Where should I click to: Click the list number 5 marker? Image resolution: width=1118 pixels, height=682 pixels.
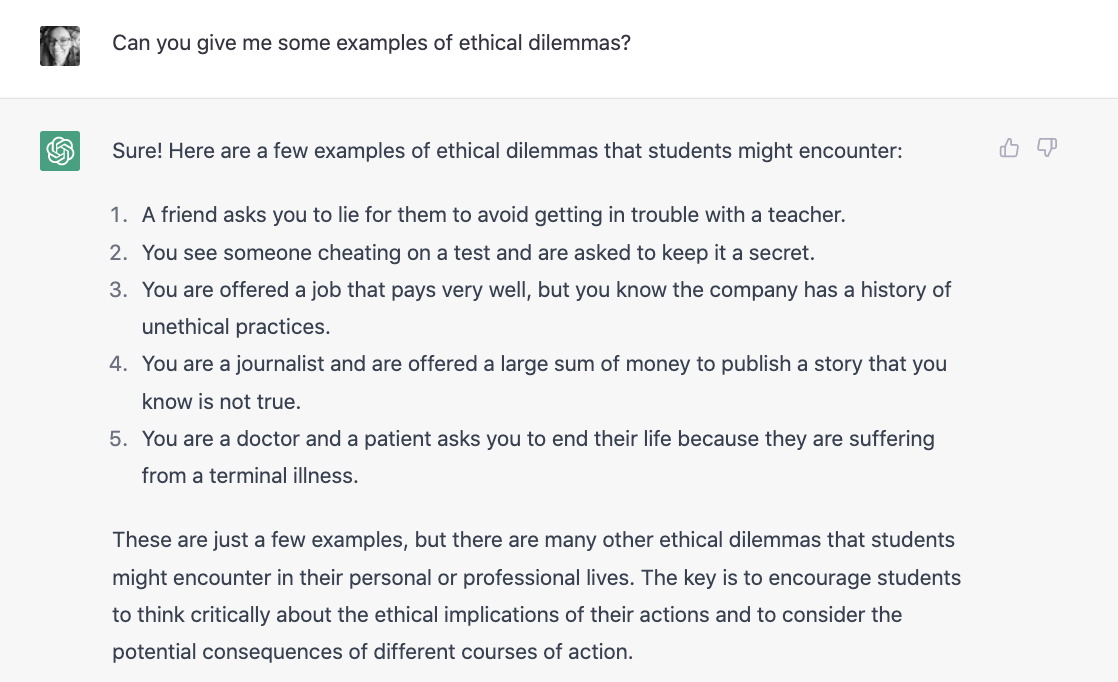[119, 439]
